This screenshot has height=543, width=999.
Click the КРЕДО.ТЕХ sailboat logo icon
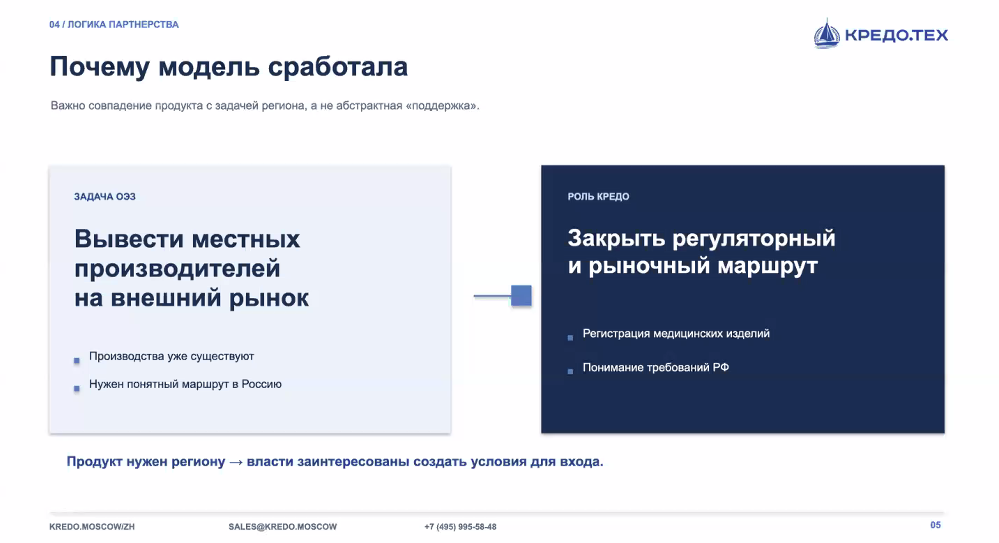(827, 34)
